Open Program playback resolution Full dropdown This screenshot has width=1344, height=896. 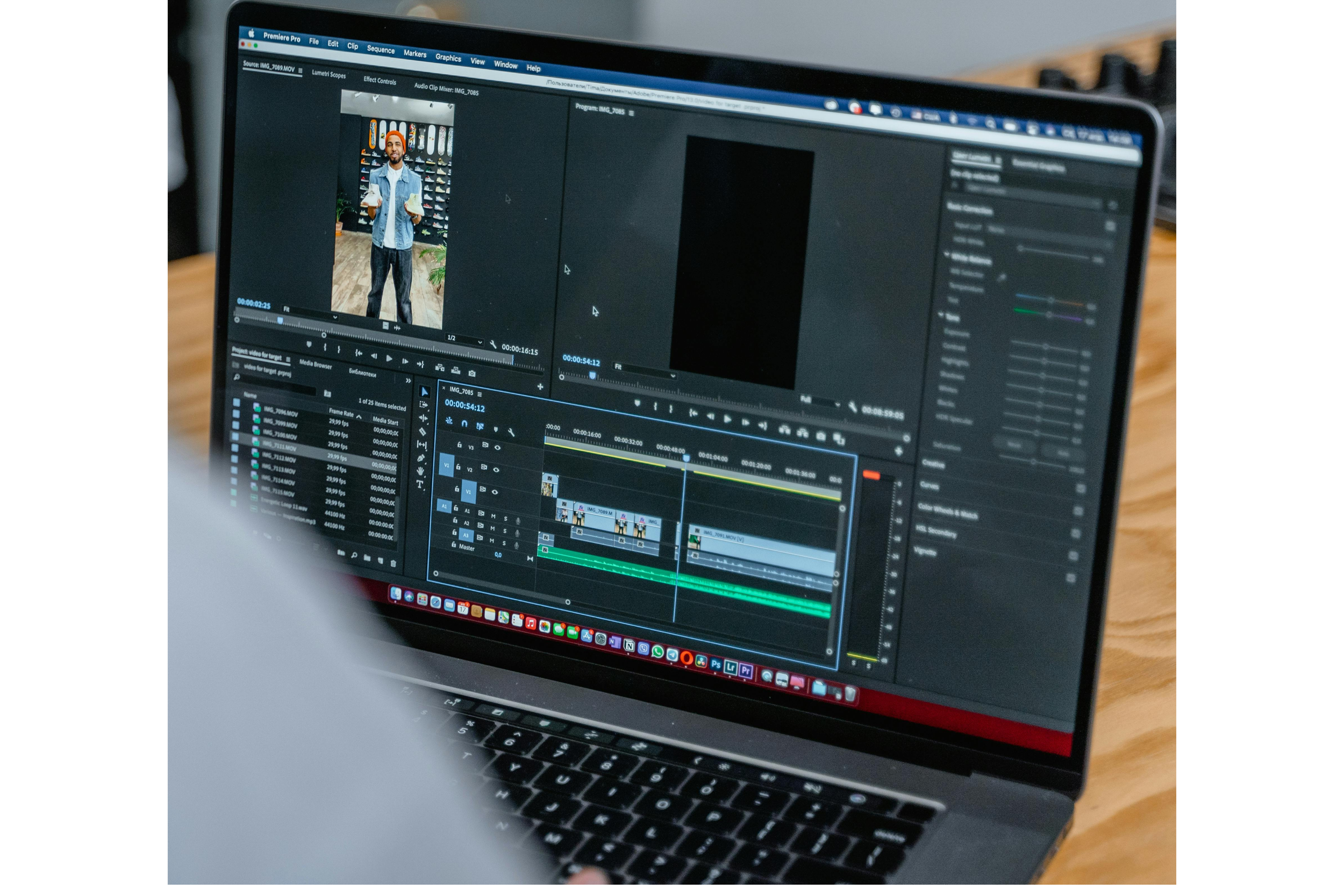[x=820, y=402]
